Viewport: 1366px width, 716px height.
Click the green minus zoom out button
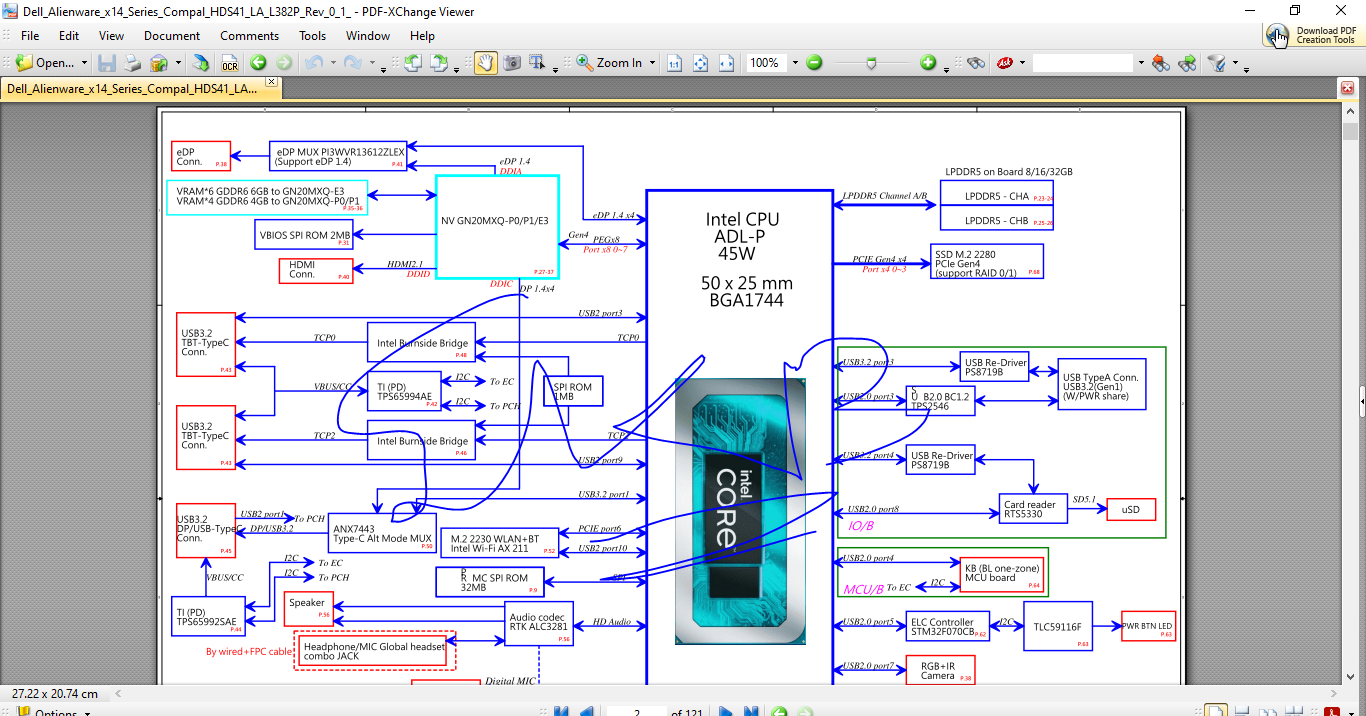click(x=814, y=62)
